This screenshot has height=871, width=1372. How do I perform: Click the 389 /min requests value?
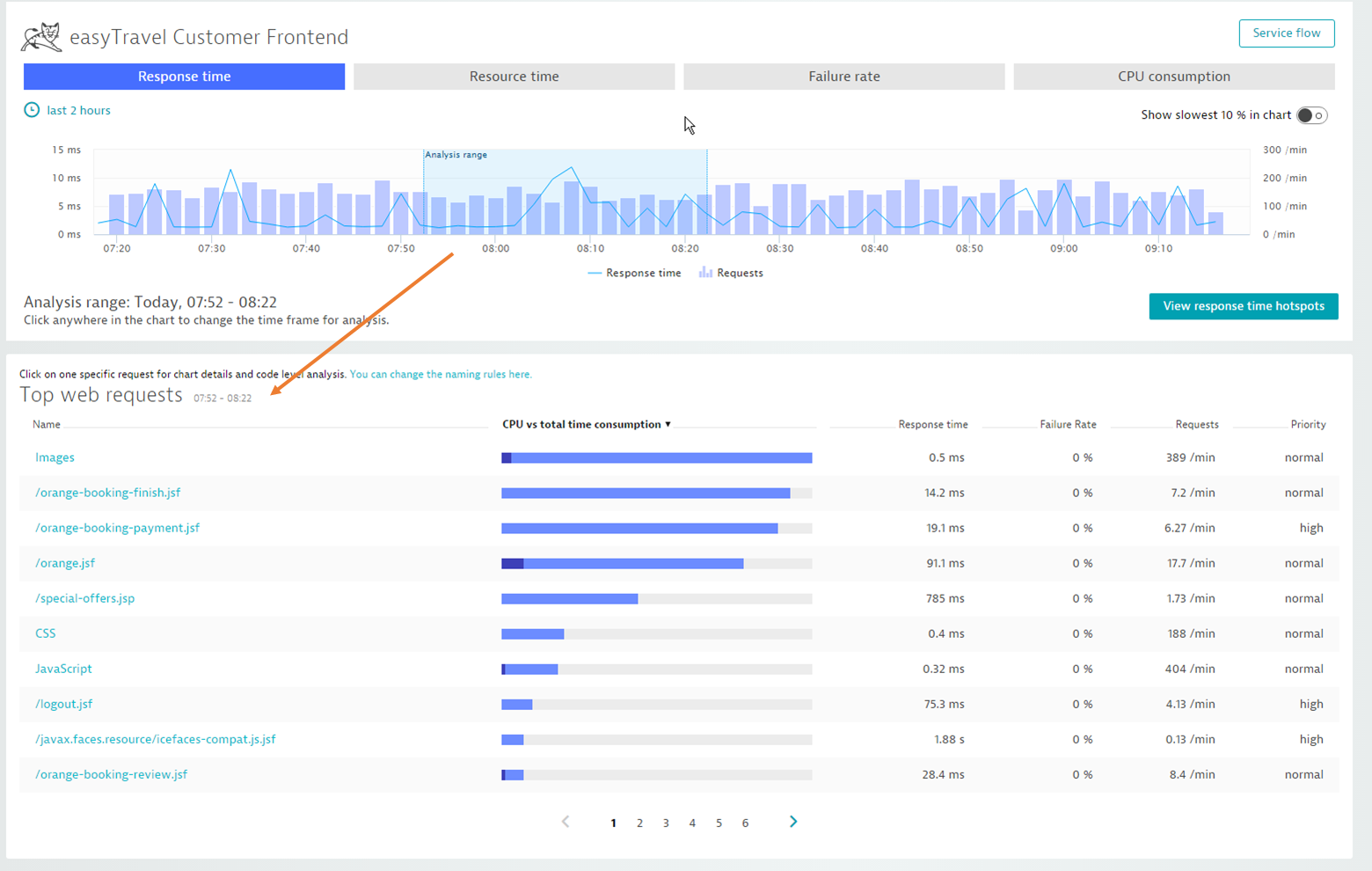tap(1190, 457)
